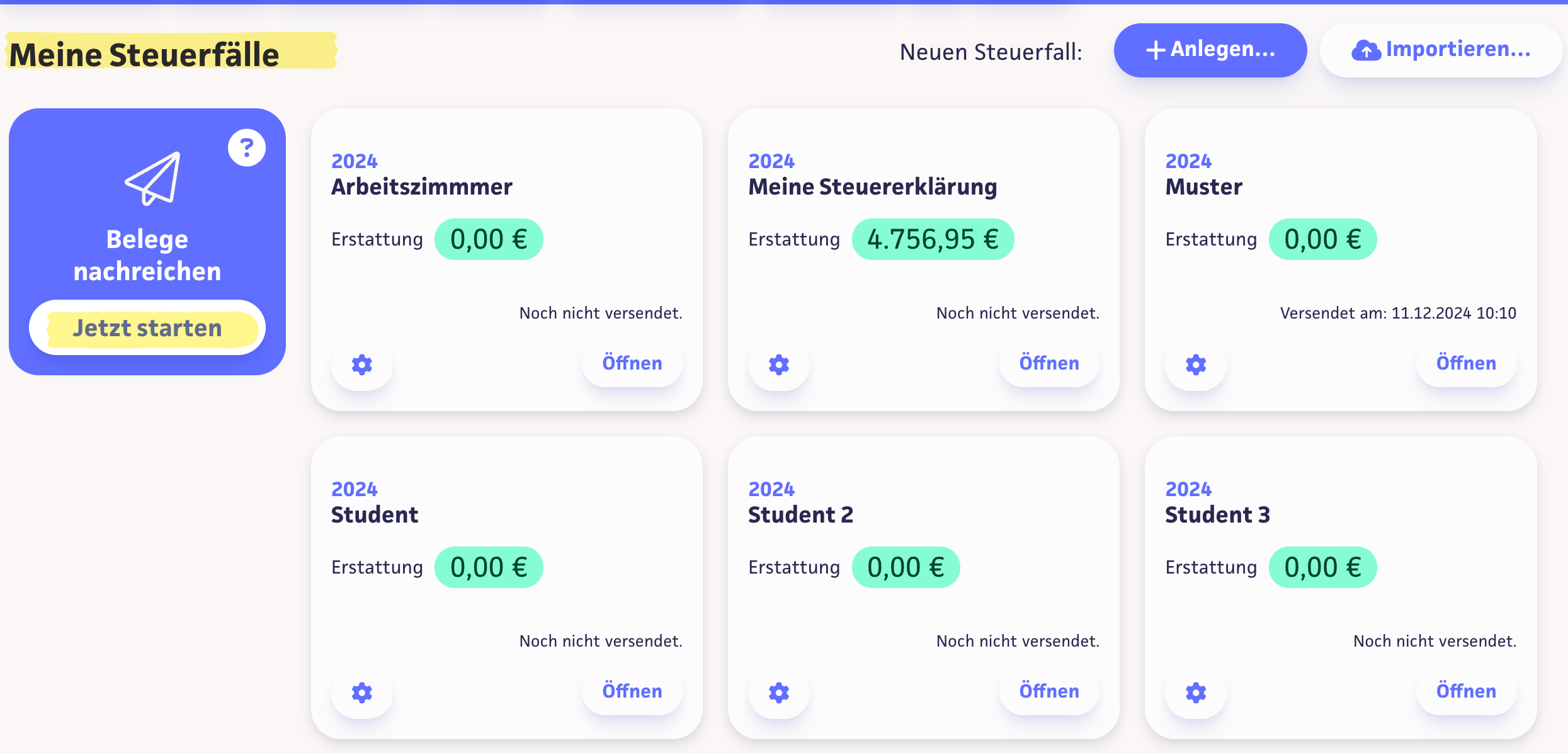Click the Muster card title
Image resolution: width=1568 pixels, height=753 pixels.
[x=1203, y=187]
